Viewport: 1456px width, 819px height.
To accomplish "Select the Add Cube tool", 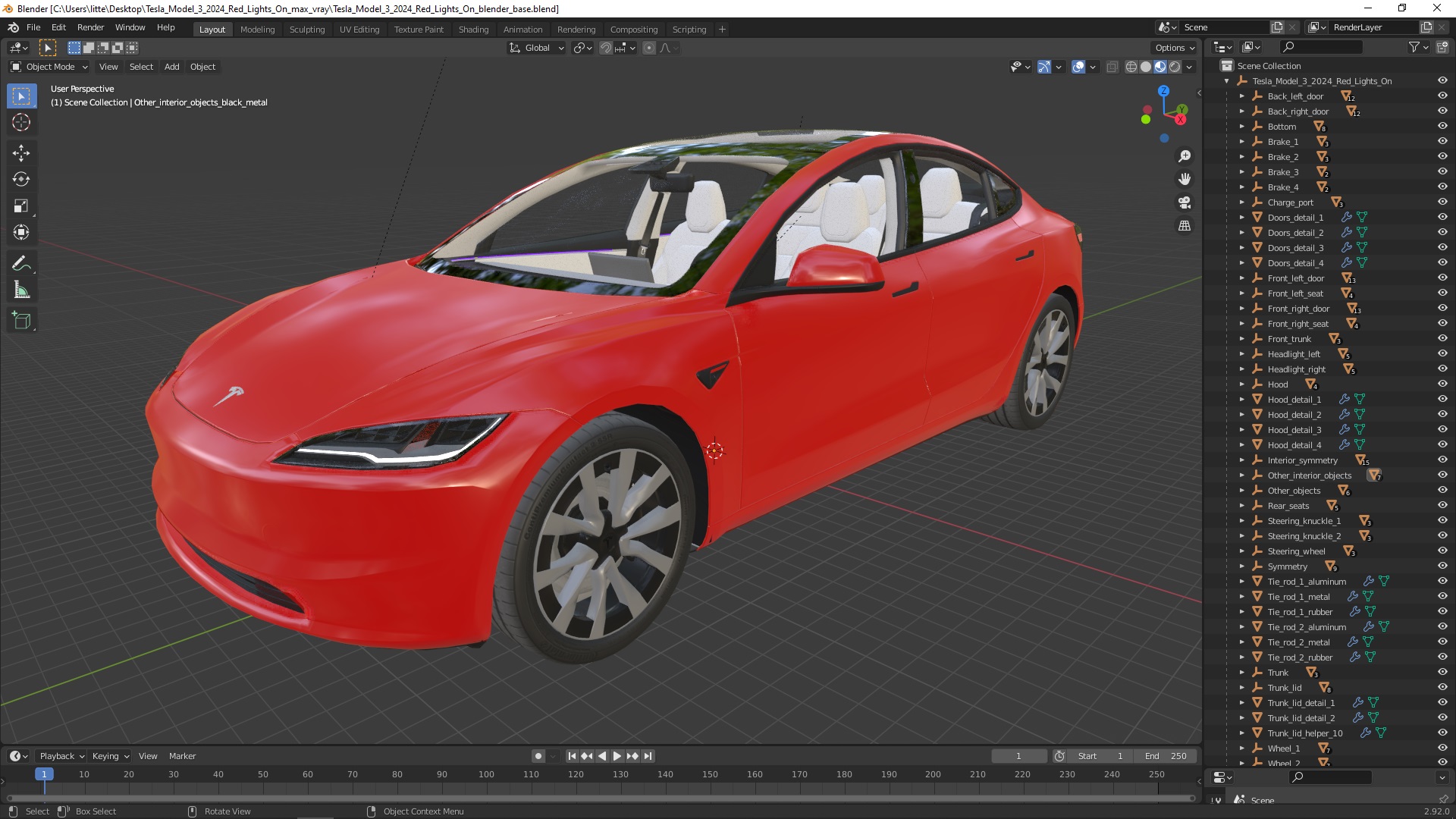I will [x=21, y=322].
